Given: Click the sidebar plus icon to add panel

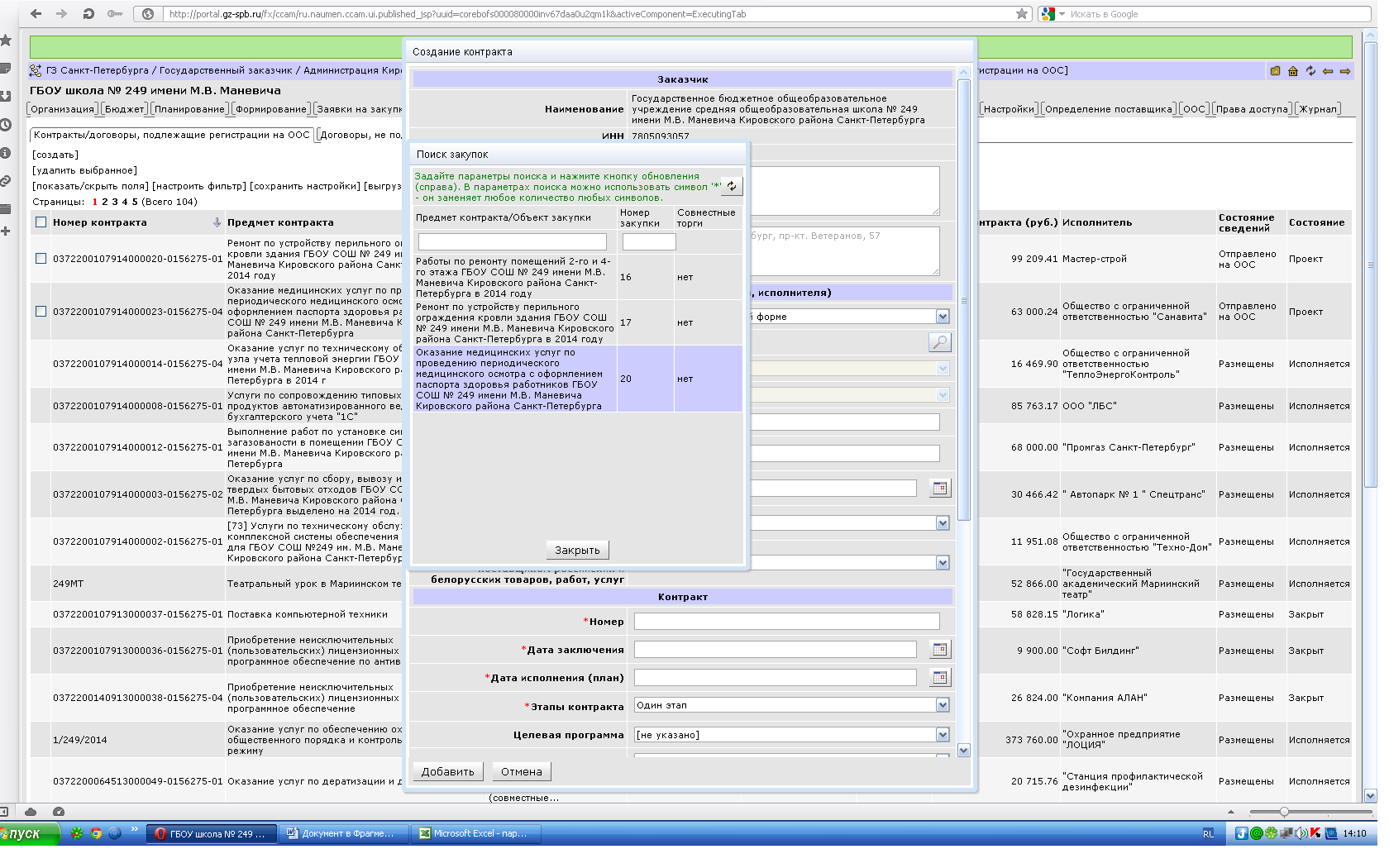Looking at the screenshot, I should [5, 231].
